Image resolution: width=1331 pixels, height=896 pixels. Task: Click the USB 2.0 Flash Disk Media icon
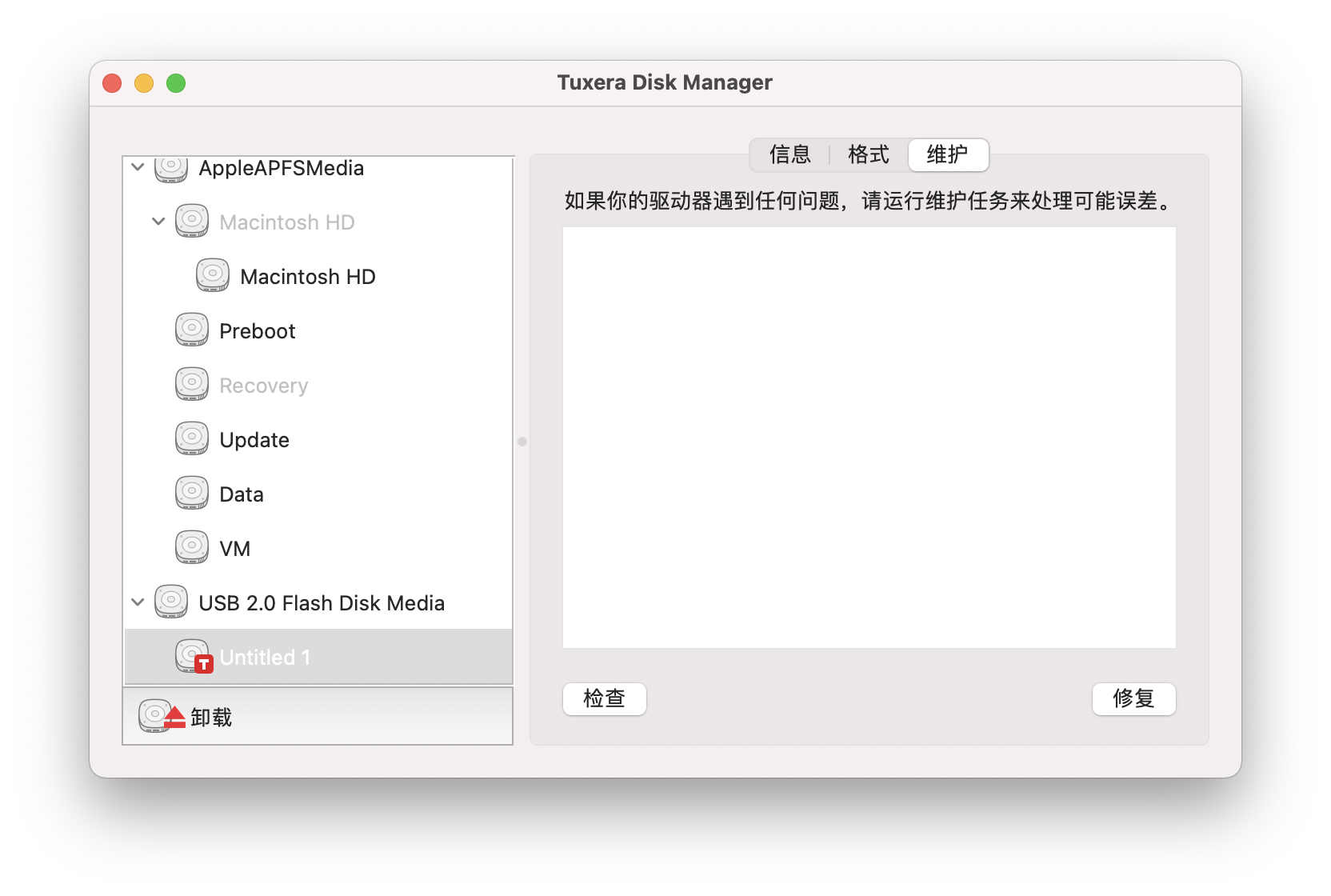tap(171, 602)
